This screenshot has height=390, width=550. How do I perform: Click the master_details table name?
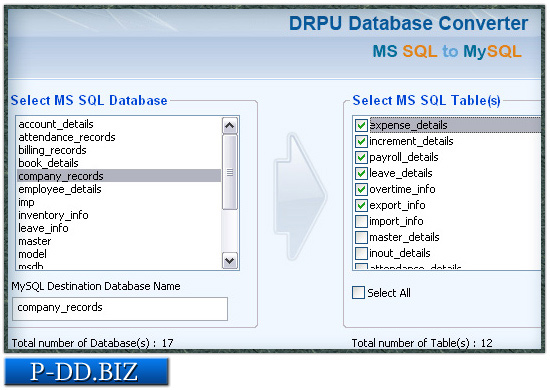[x=404, y=237]
